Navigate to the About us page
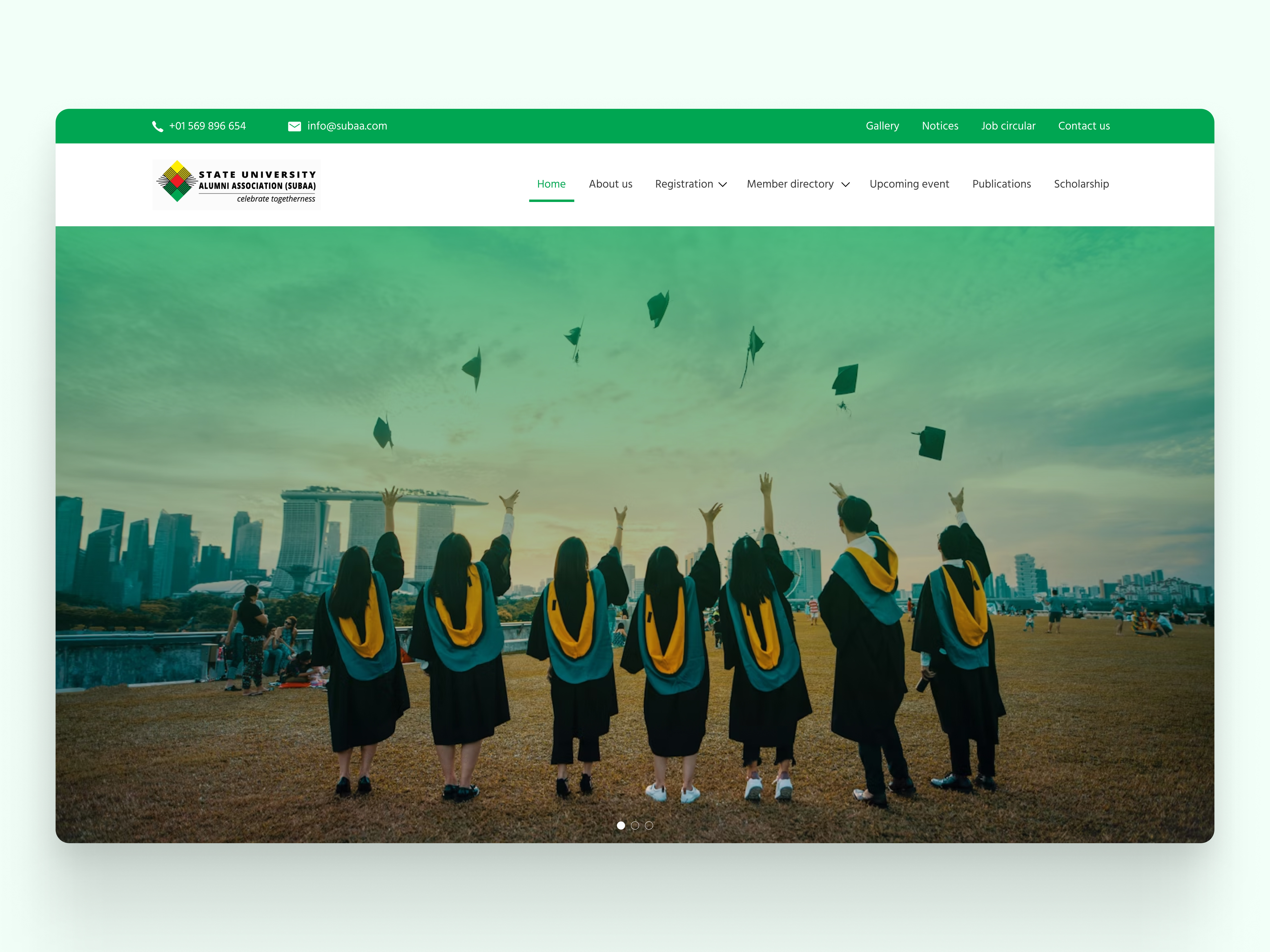This screenshot has height=952, width=1270. (x=610, y=184)
